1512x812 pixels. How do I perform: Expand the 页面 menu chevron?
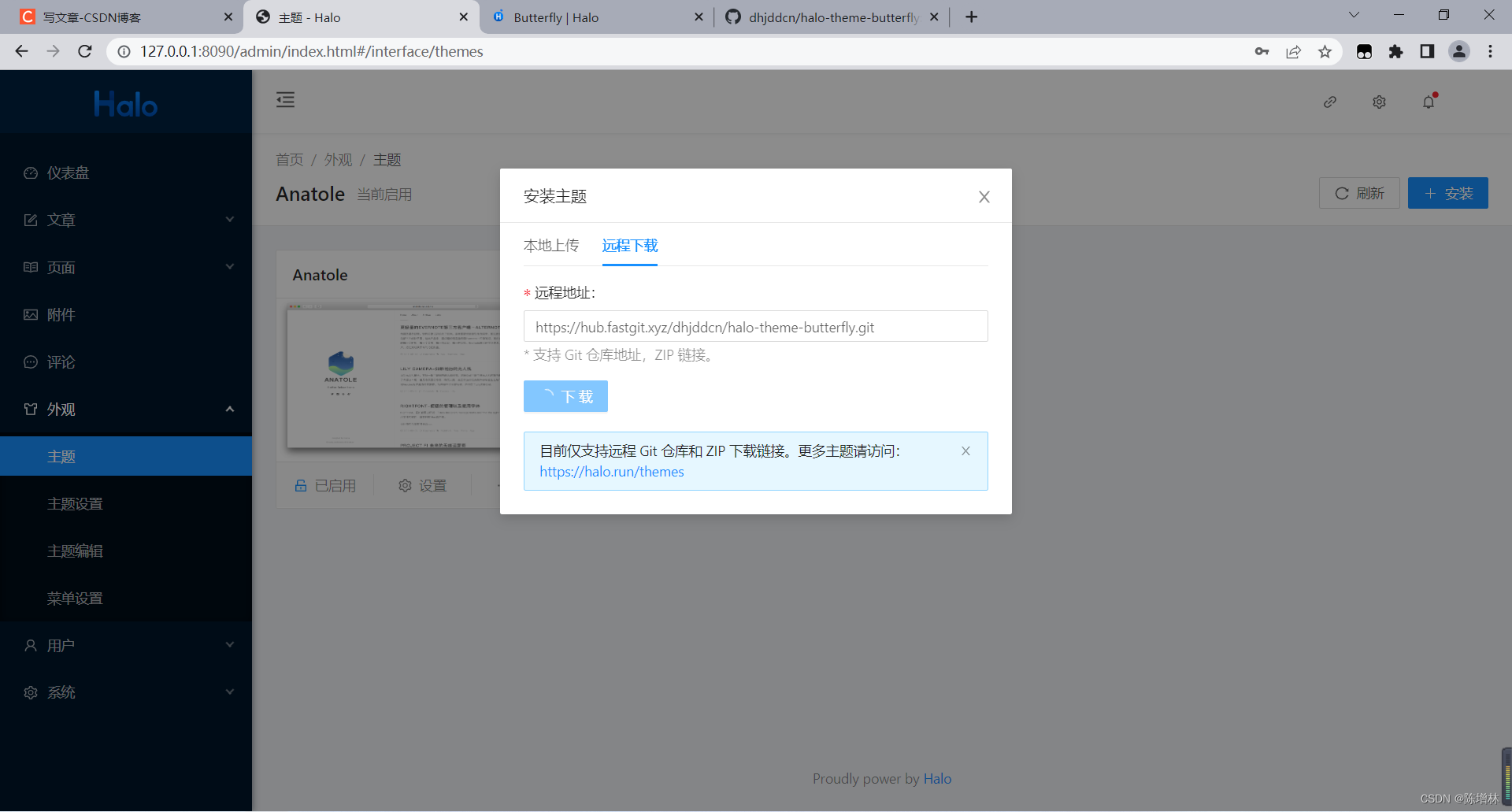tap(230, 267)
